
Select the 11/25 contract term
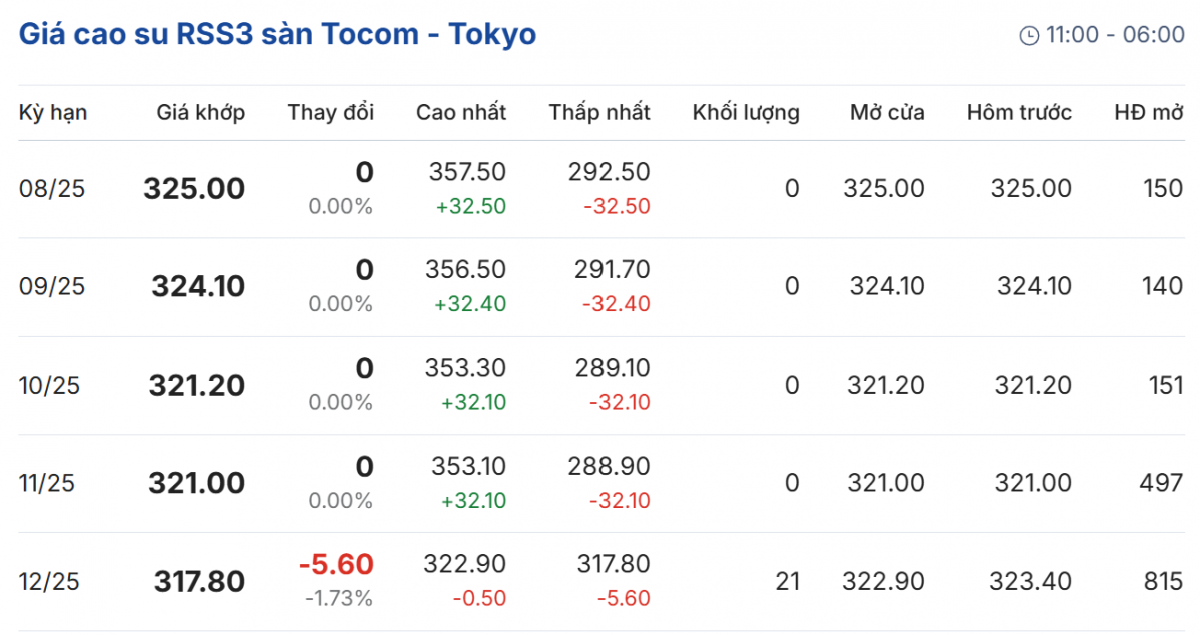pos(46,483)
